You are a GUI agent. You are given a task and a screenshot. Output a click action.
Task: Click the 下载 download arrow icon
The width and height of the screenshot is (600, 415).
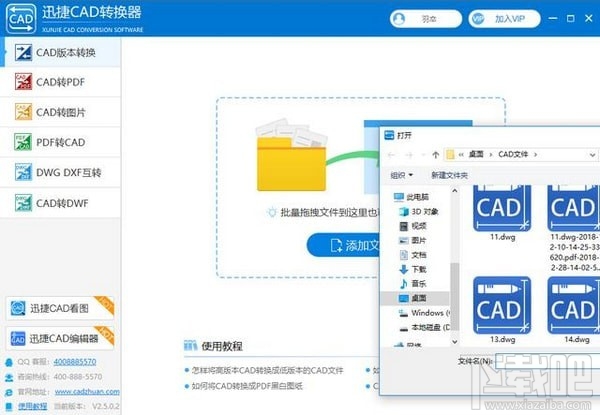click(403, 269)
